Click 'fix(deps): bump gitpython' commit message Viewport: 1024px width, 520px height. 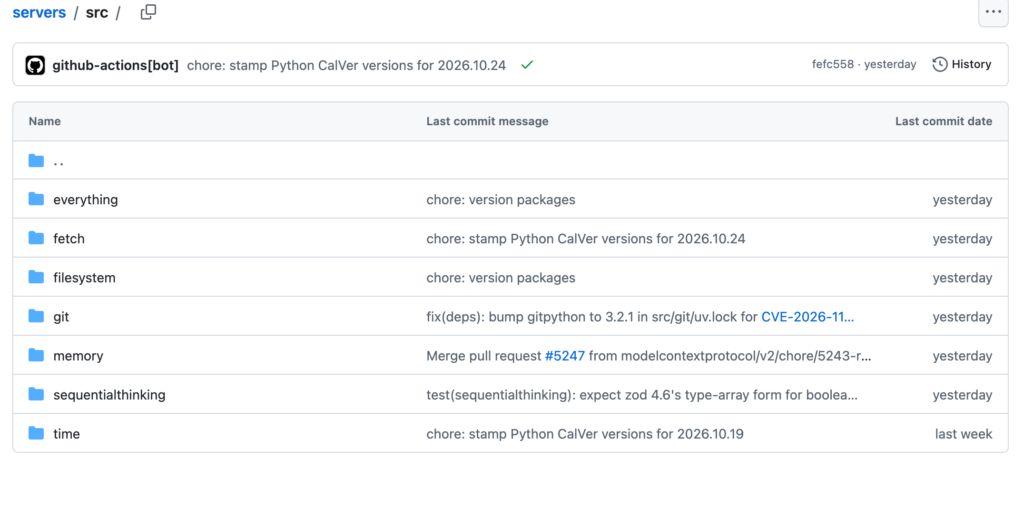click(x=592, y=317)
